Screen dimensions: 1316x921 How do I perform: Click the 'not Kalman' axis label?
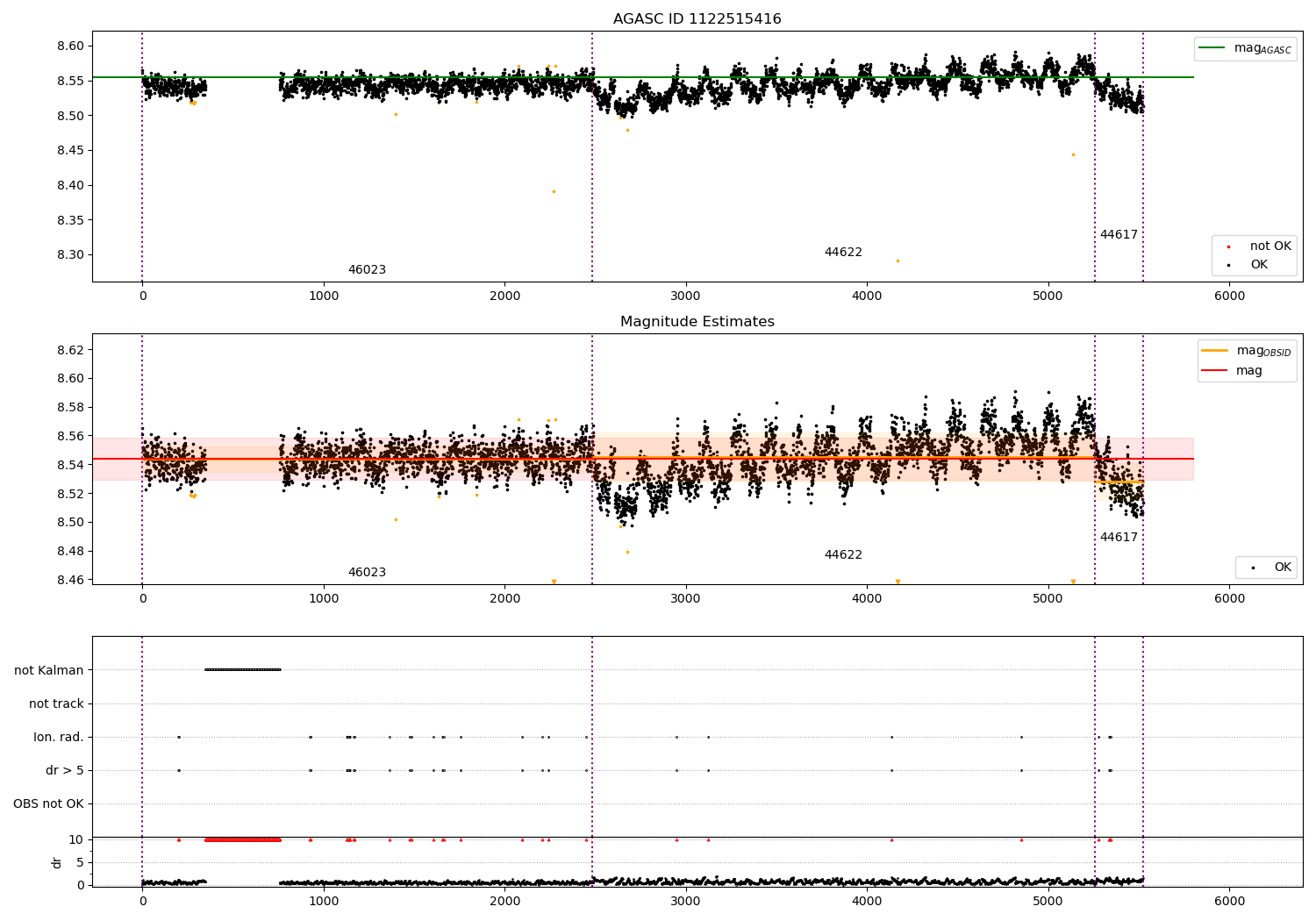click(49, 670)
